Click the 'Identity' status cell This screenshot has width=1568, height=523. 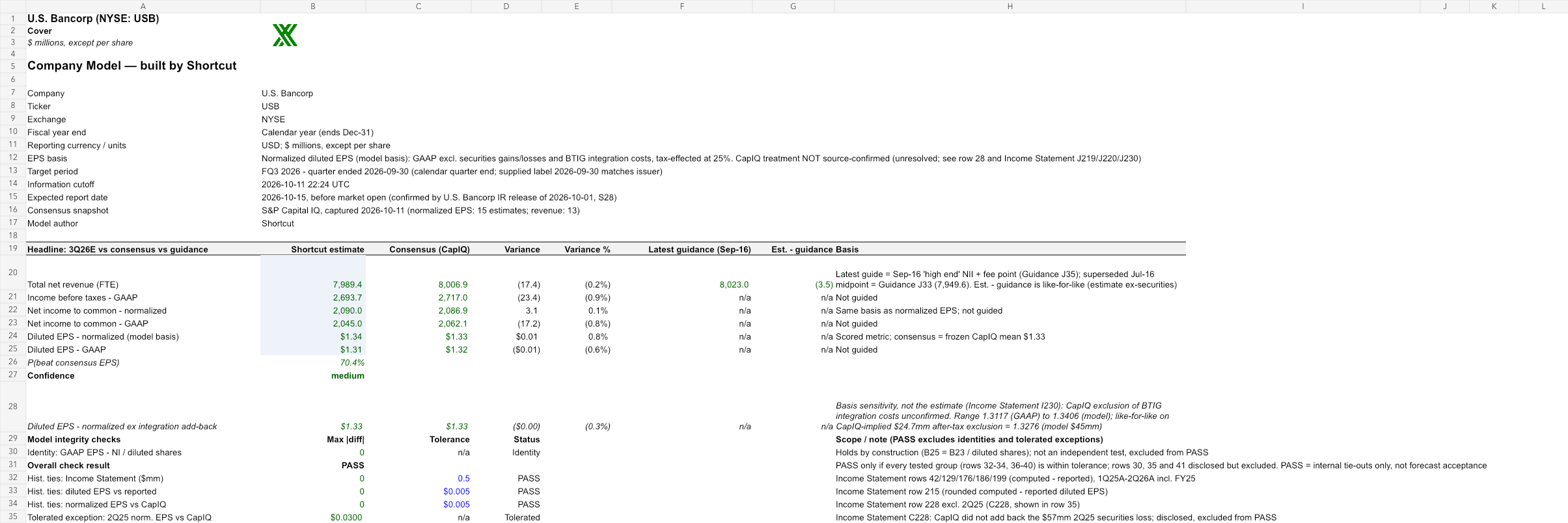[526, 452]
